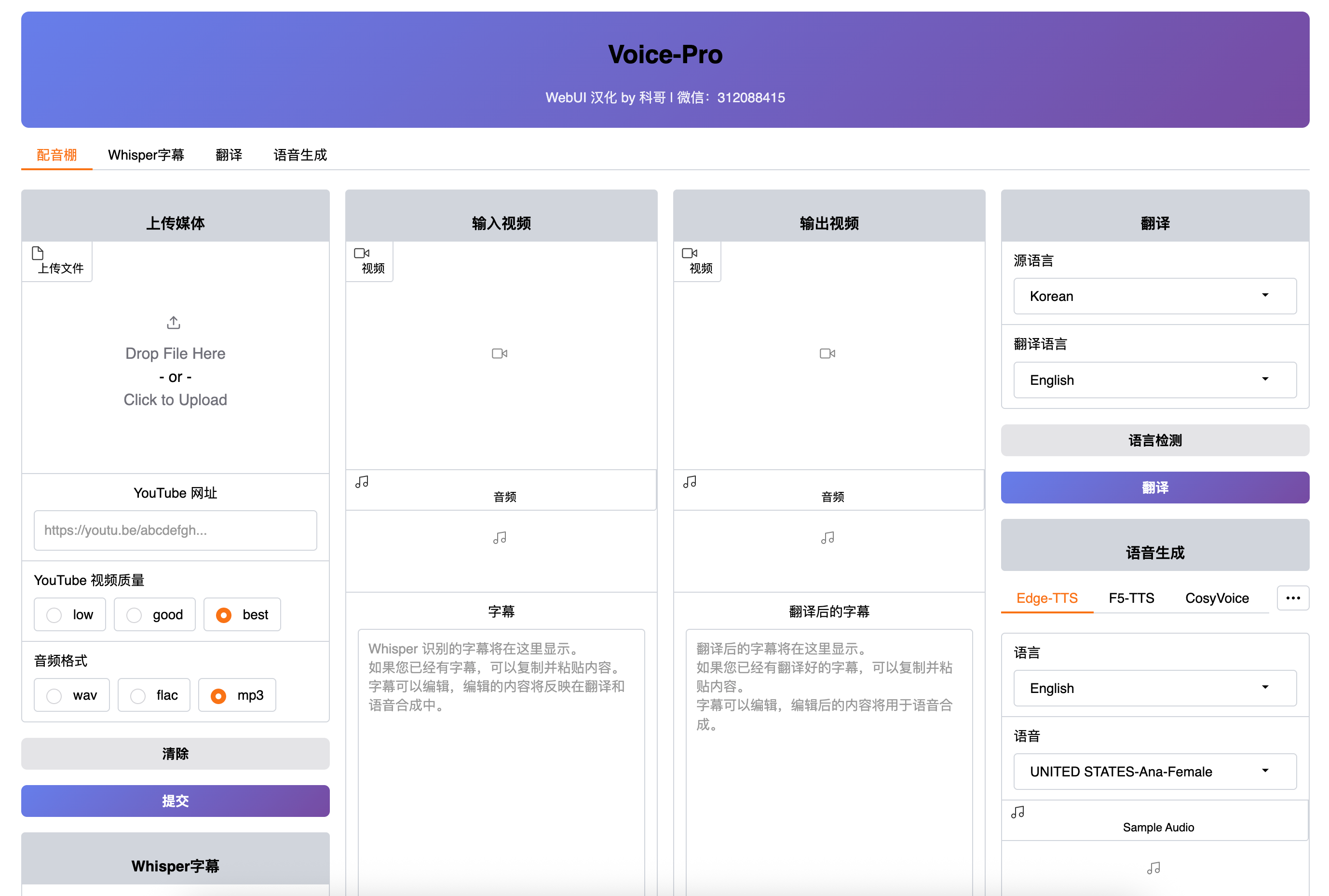This screenshot has height=896, width=1329.
Task: Expand the 翻译语言 English dropdown
Action: click(1154, 380)
